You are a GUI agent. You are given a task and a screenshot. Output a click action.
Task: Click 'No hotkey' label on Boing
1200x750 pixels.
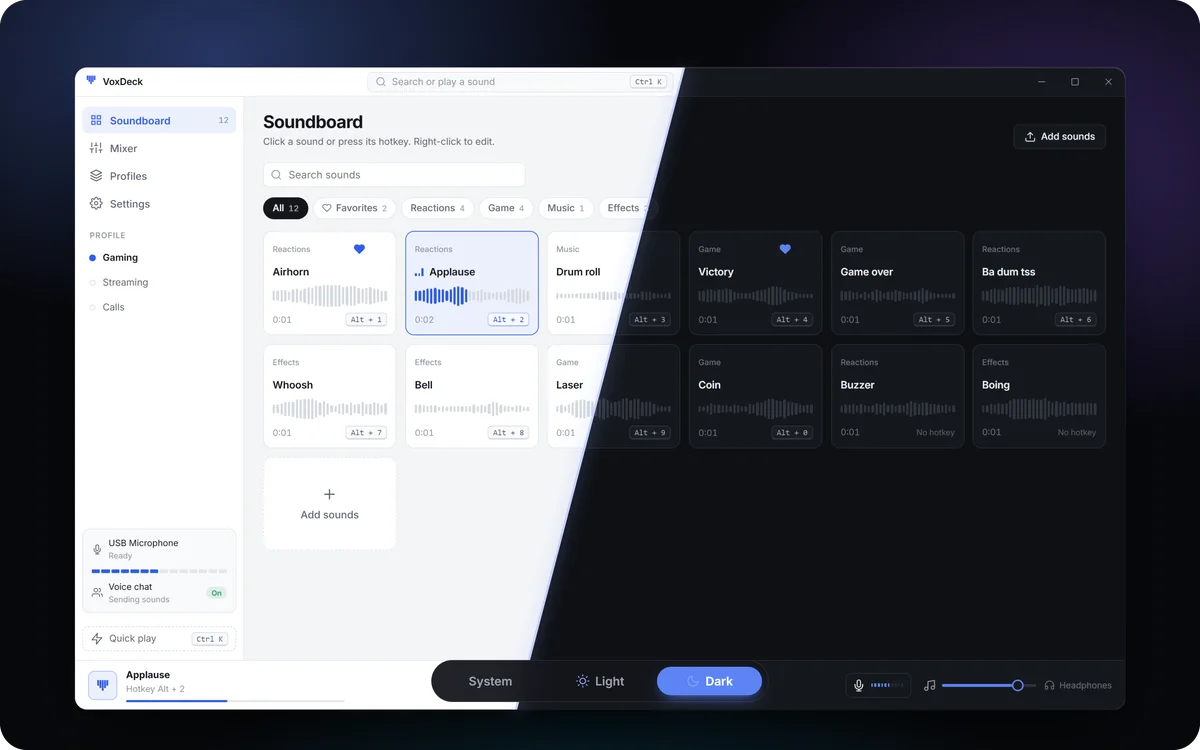click(x=1077, y=433)
